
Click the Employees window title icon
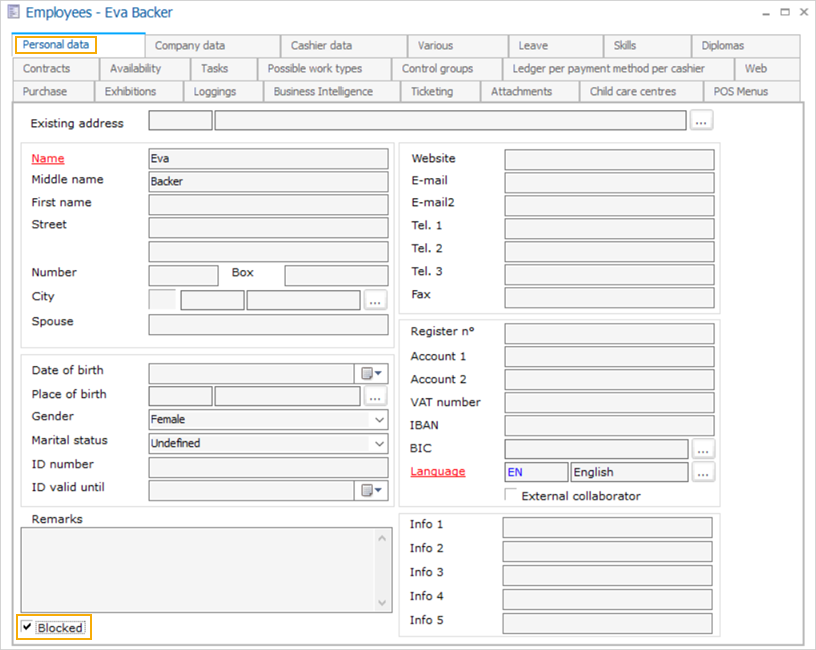coord(12,13)
